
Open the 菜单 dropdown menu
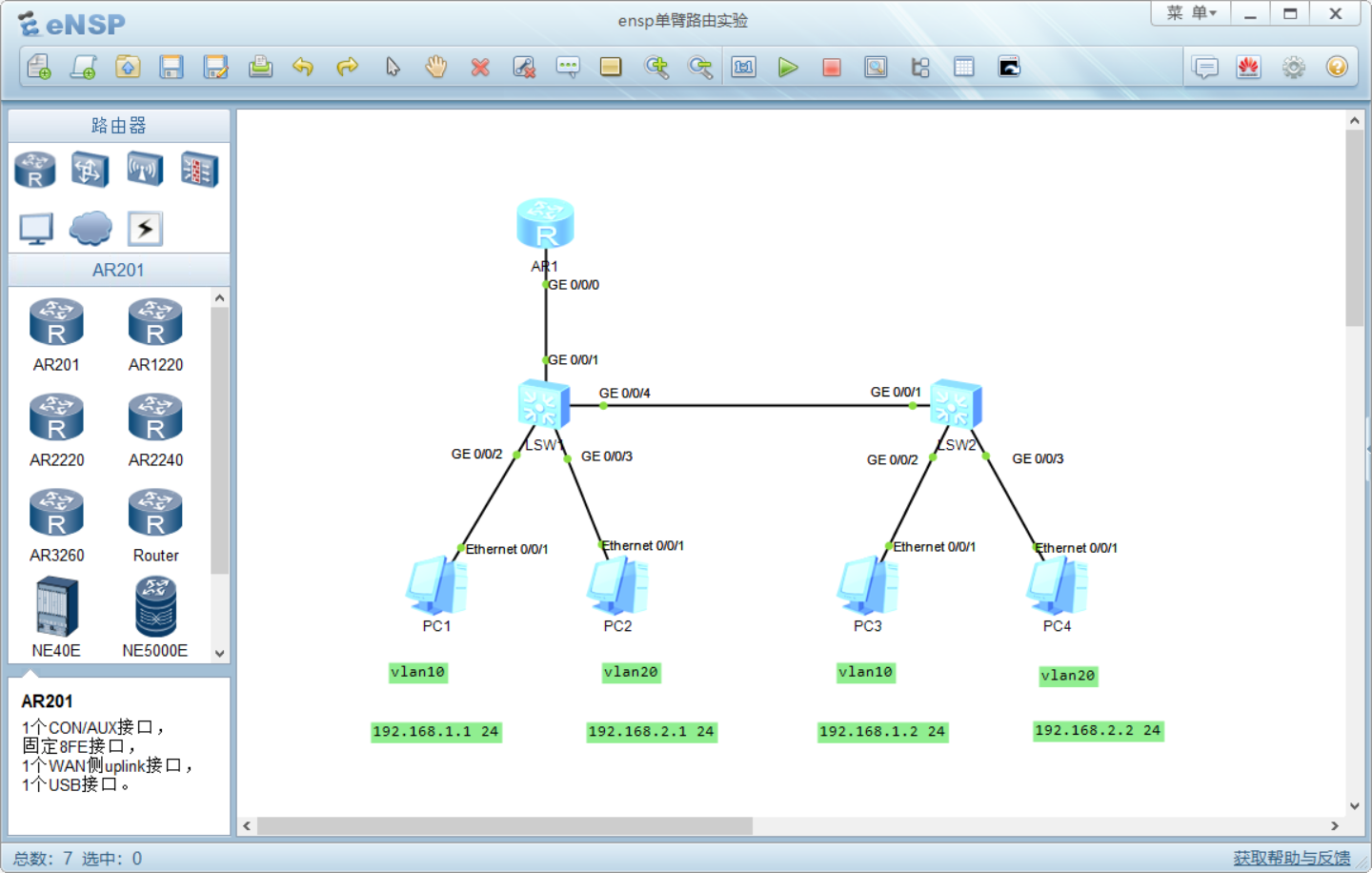click(1191, 13)
